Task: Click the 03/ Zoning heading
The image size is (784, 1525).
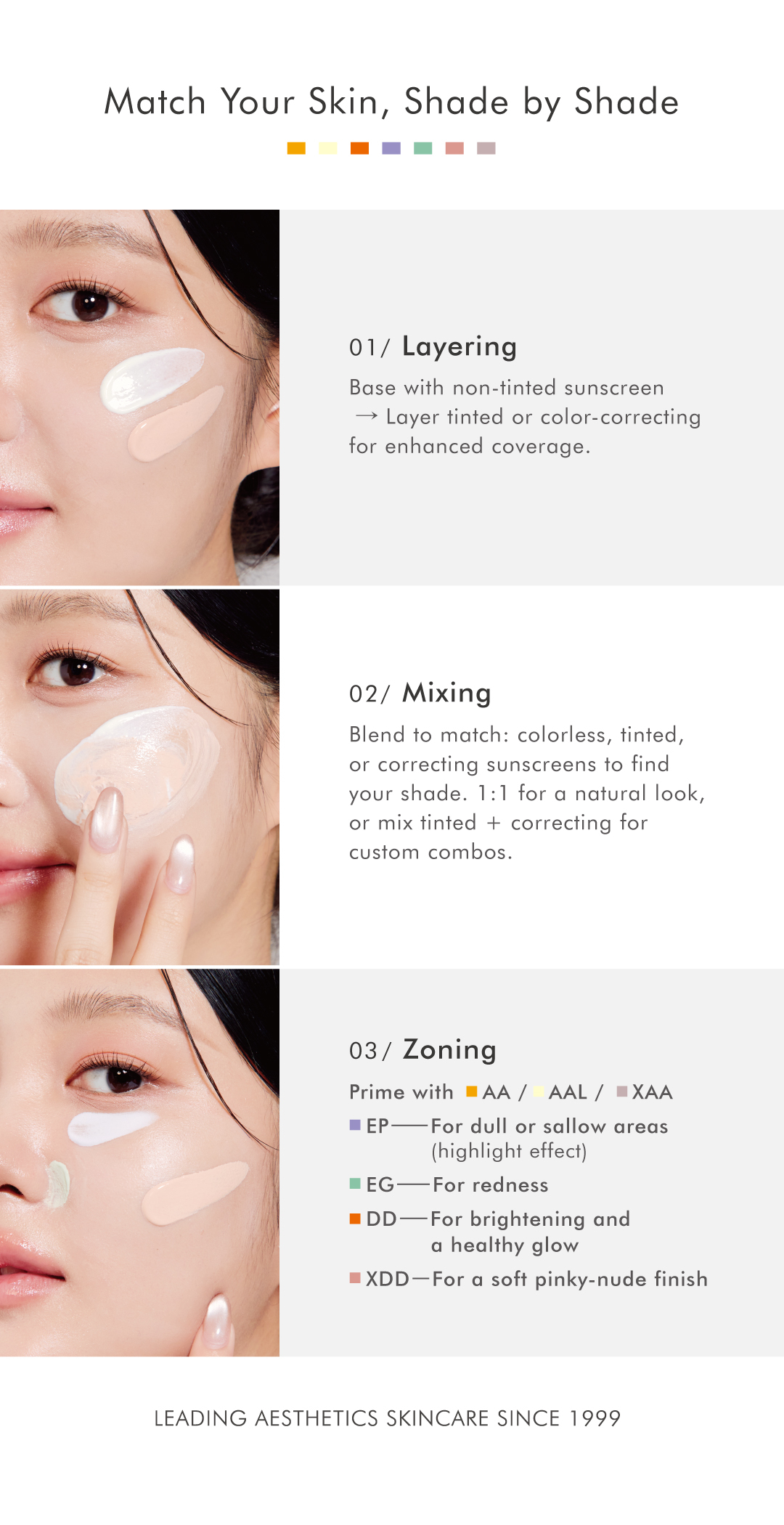Action: (423, 1049)
